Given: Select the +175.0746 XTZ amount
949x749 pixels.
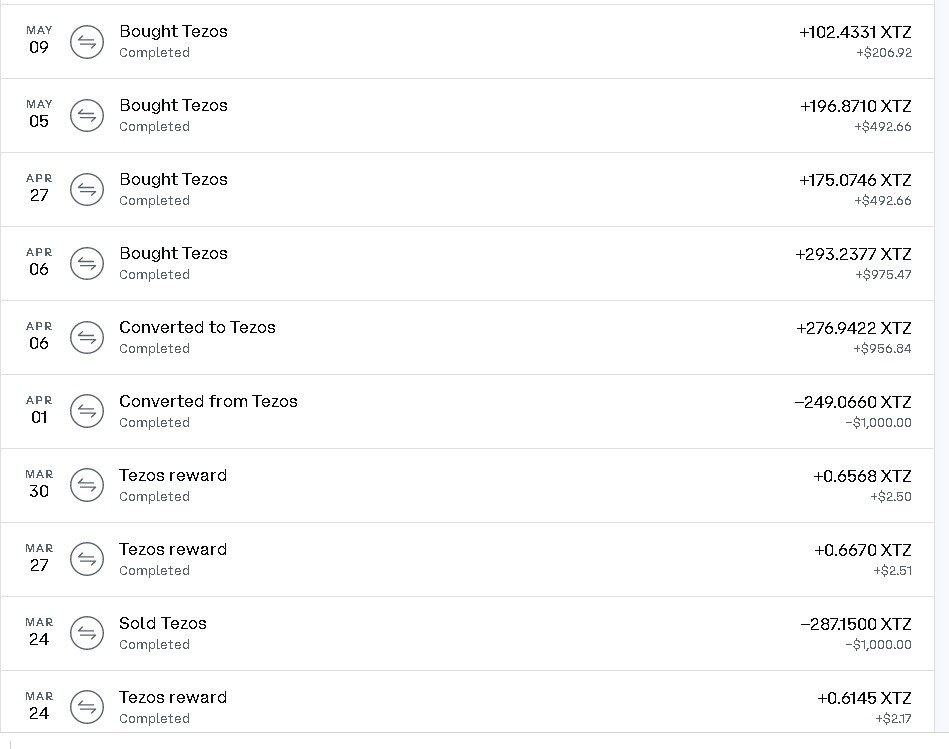Looking at the screenshot, I should (855, 180).
